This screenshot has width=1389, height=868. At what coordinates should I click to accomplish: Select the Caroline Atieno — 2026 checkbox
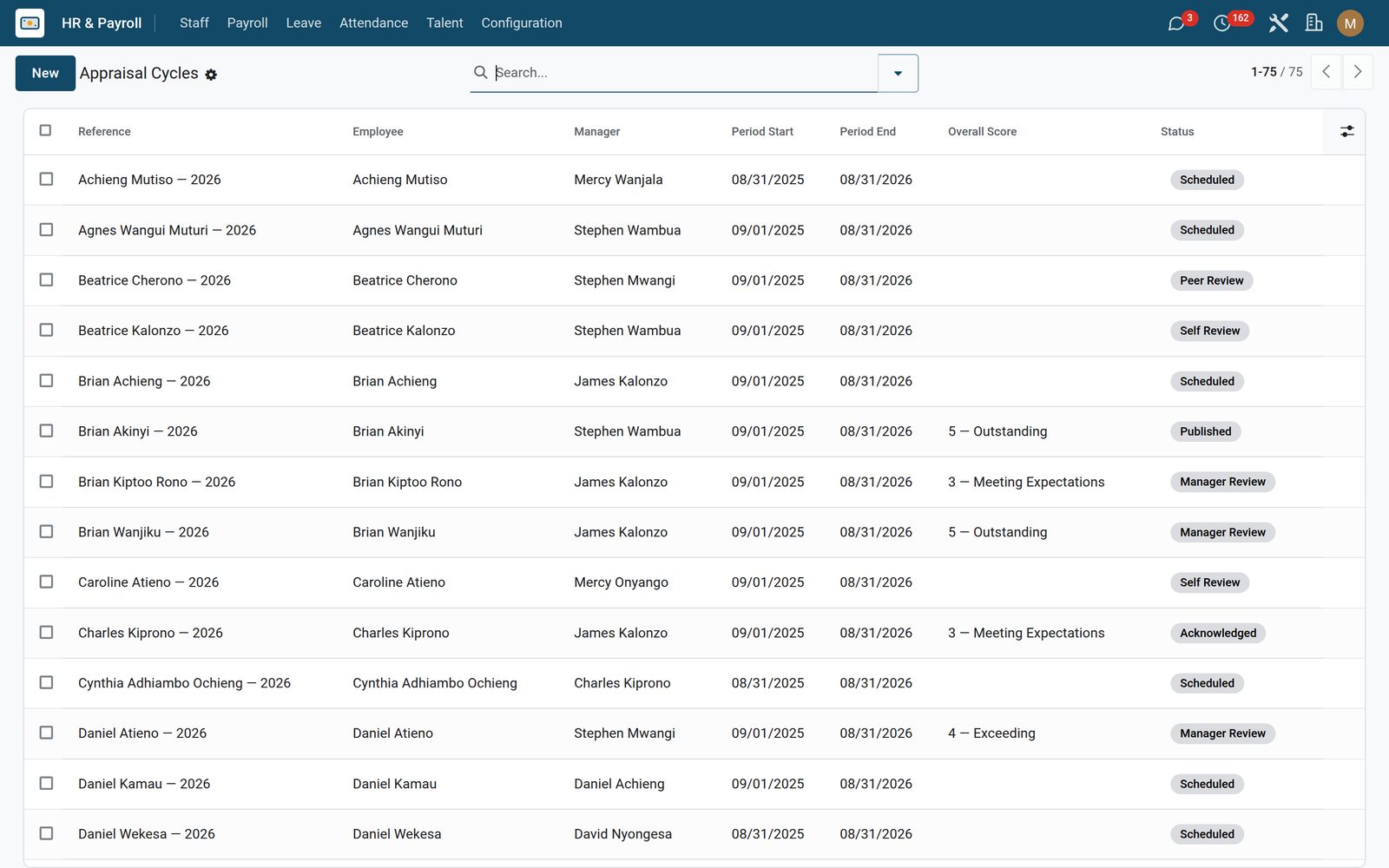tap(46, 582)
